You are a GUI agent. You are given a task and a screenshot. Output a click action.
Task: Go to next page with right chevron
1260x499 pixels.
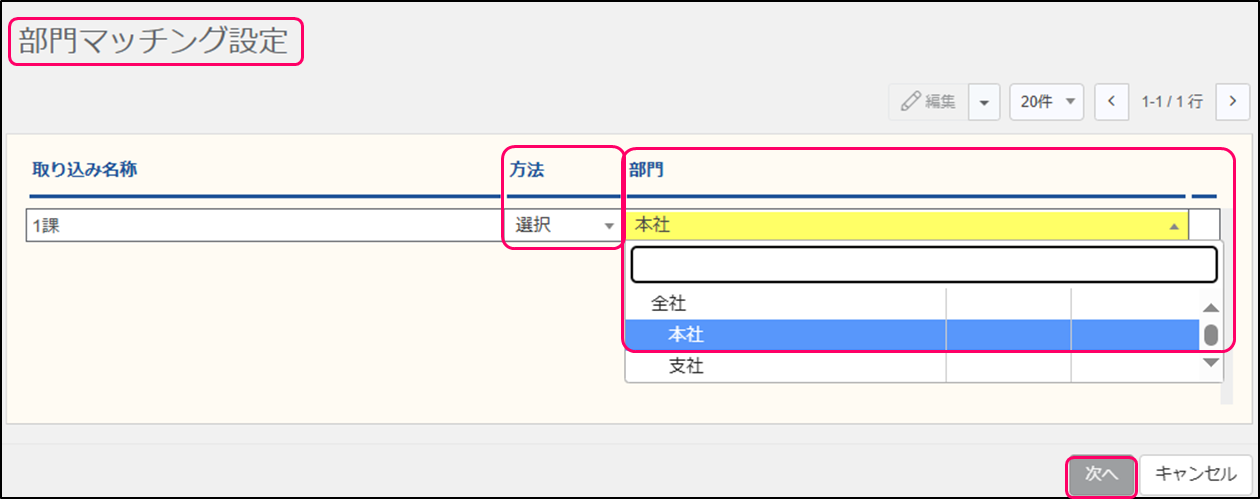1232,101
